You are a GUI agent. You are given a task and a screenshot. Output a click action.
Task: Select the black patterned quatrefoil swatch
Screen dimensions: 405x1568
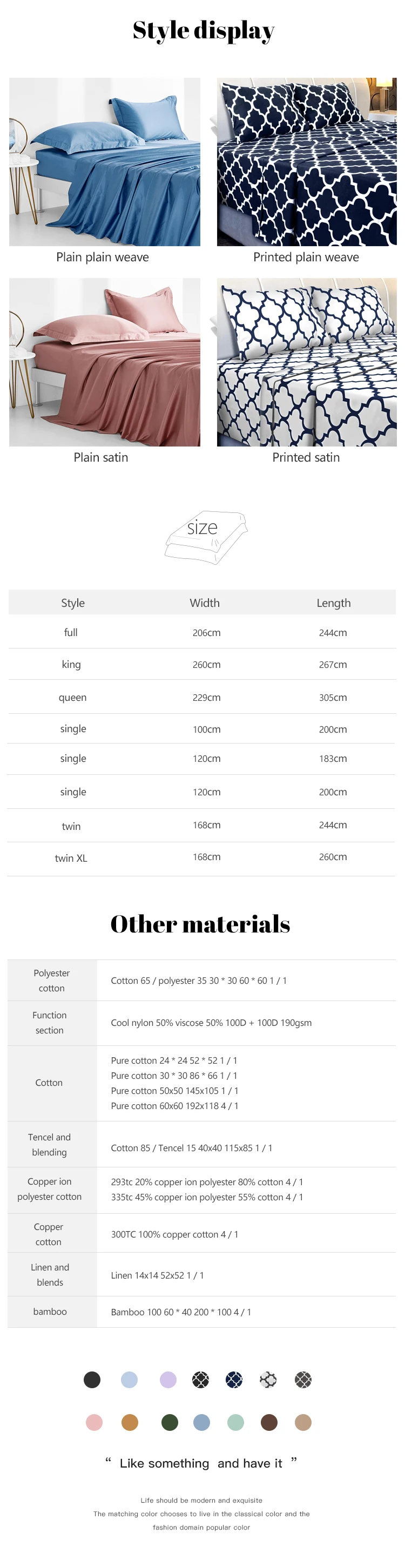(x=200, y=1380)
